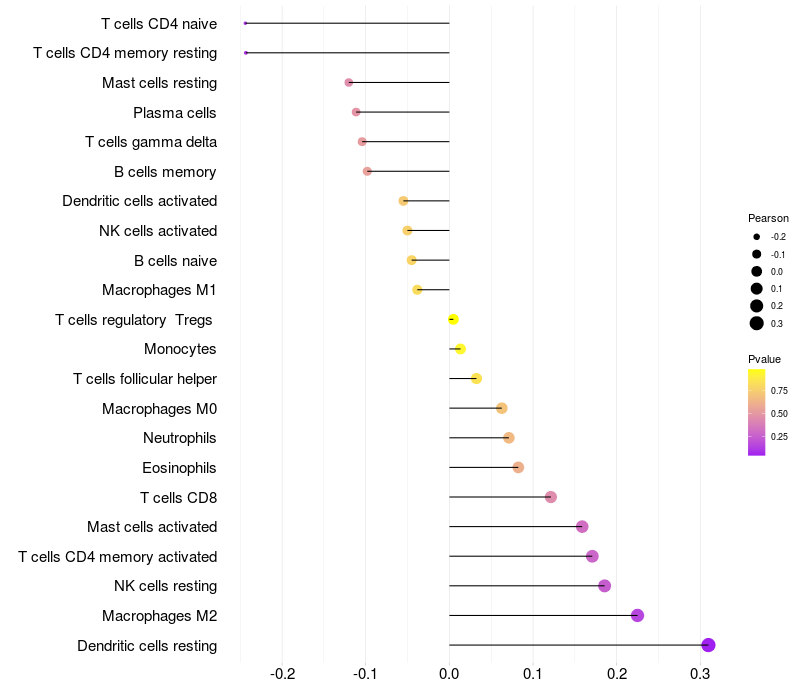
Task: Click the Macrophages M2 purple dot
Action: point(637,615)
